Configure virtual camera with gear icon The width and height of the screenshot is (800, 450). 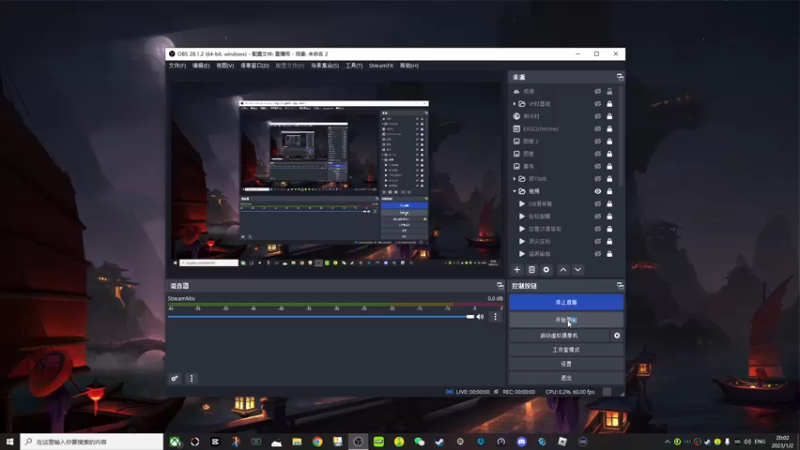click(617, 336)
